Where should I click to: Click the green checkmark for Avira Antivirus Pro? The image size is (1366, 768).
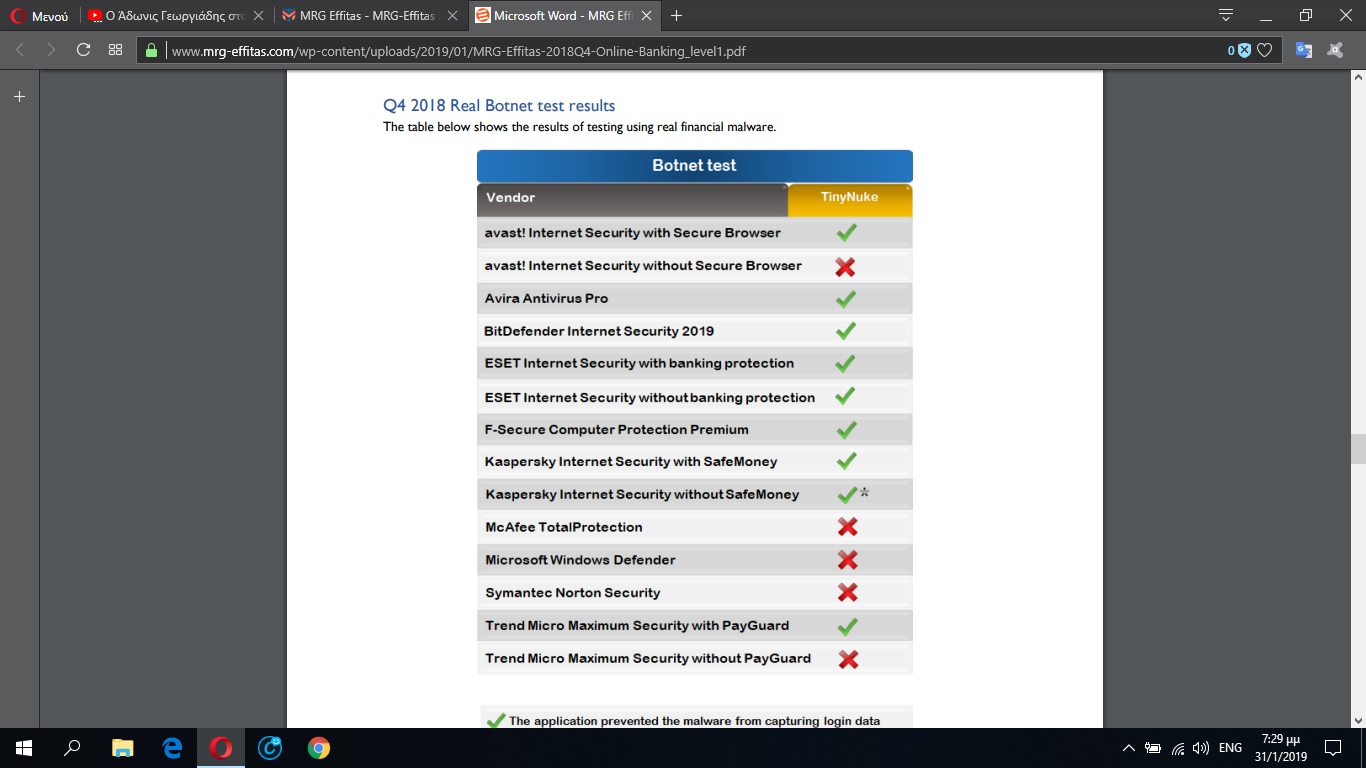click(x=846, y=299)
